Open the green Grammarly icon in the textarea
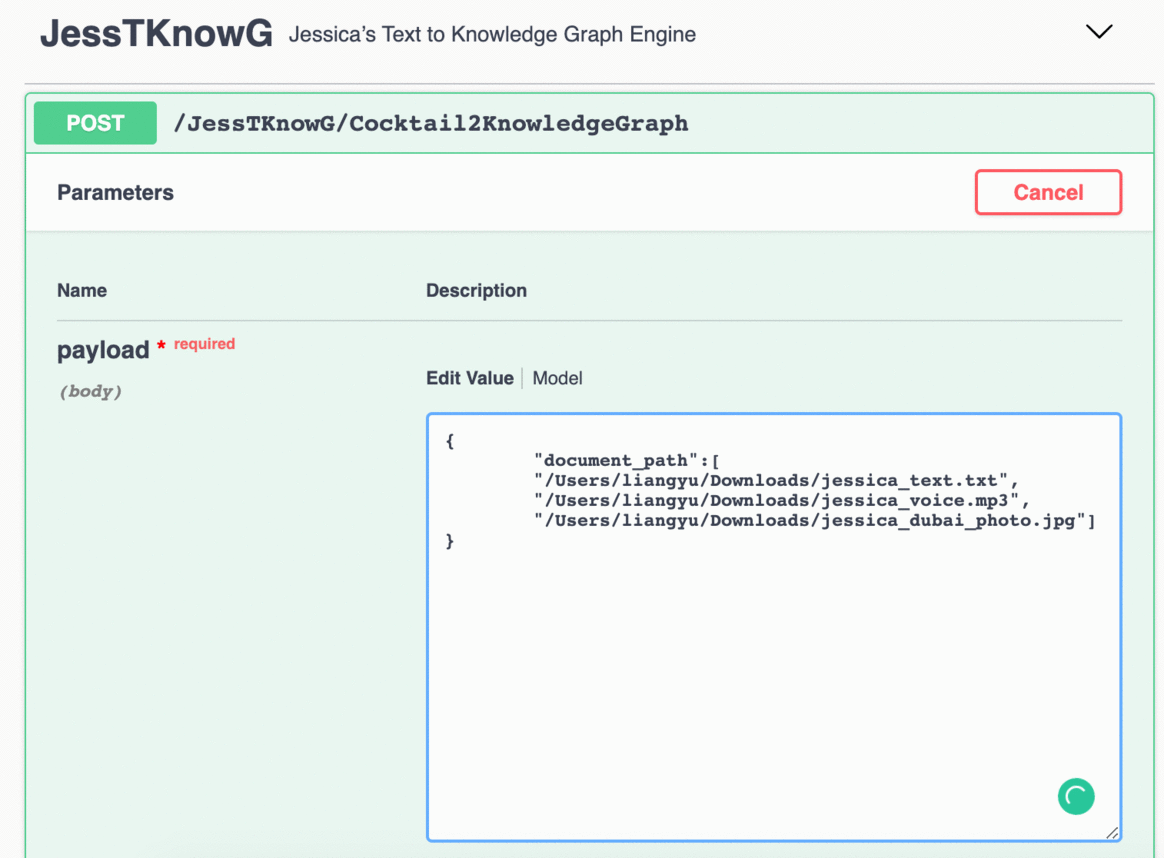 (1076, 796)
